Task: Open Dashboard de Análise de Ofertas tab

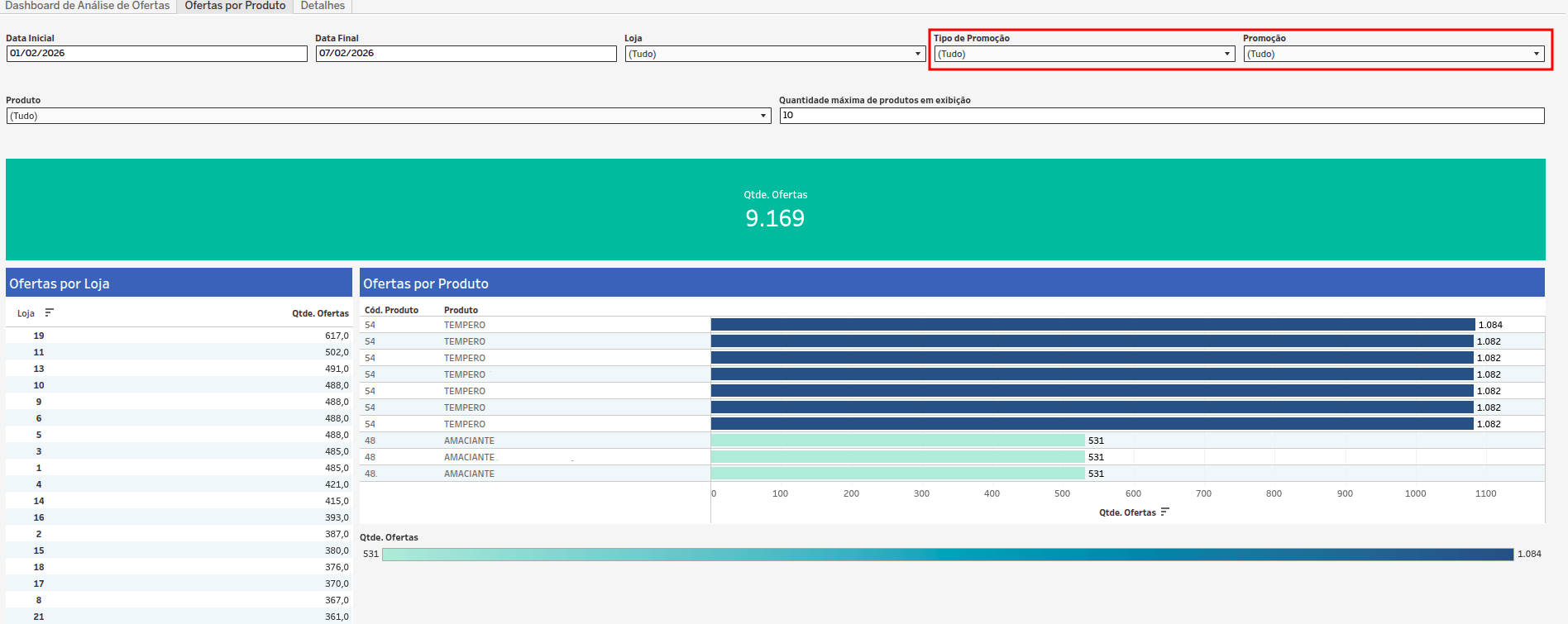Action: 88,6
